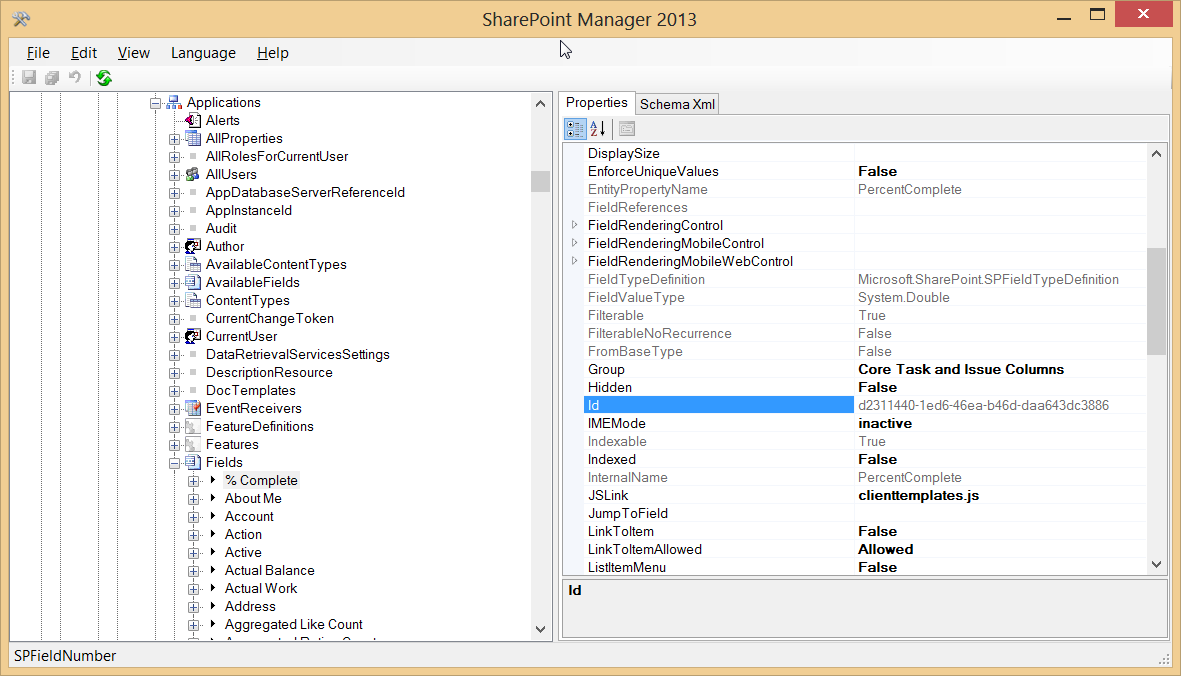This screenshot has height=676, width=1181.
Task: Click scroll down arrow in property grid
Action: click(1156, 565)
